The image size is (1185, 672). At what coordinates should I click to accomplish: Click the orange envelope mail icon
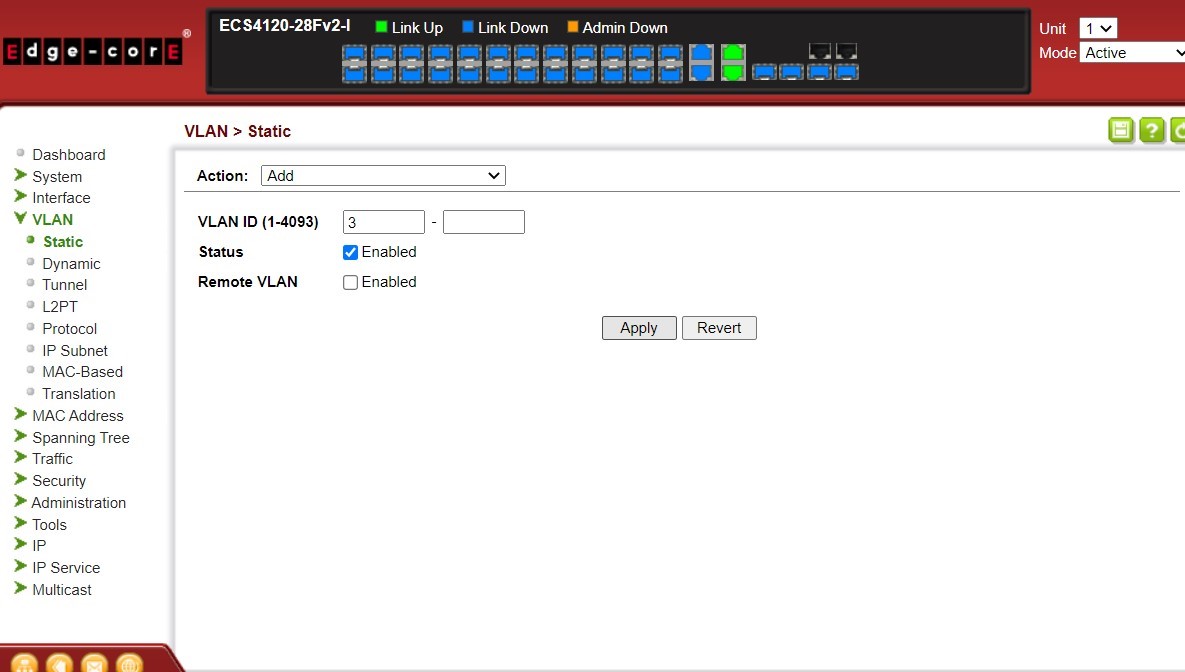(94, 664)
